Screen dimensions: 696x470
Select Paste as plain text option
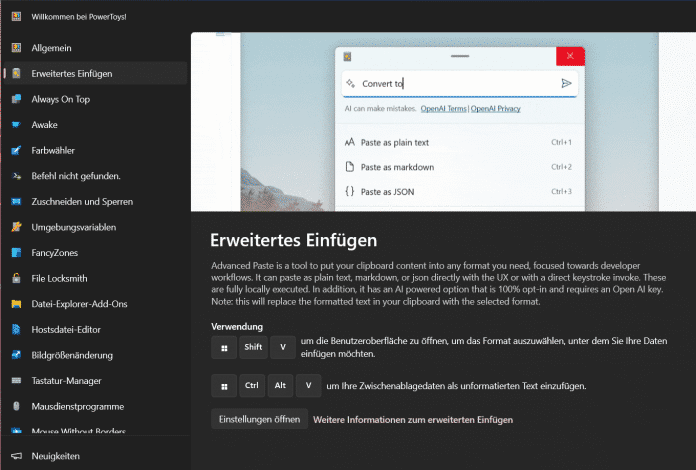(459, 142)
